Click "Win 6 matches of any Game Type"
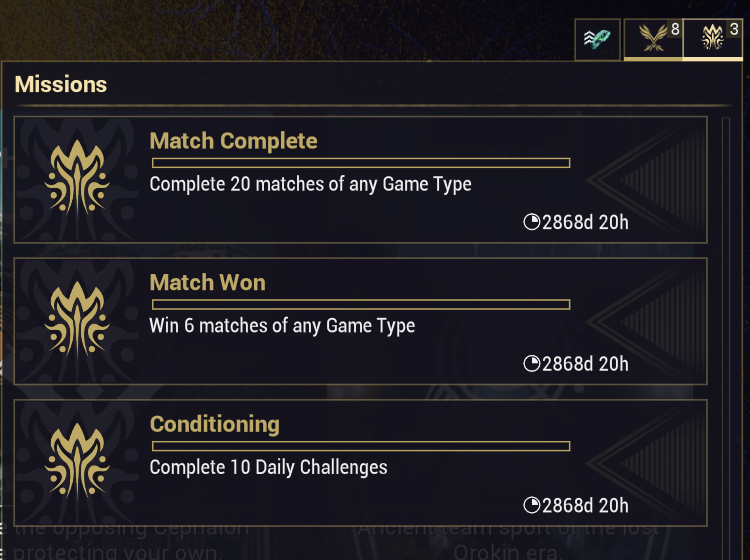 point(282,326)
